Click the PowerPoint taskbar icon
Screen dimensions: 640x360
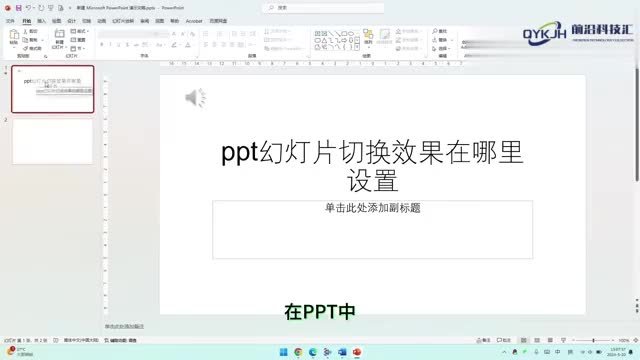click(x=357, y=352)
